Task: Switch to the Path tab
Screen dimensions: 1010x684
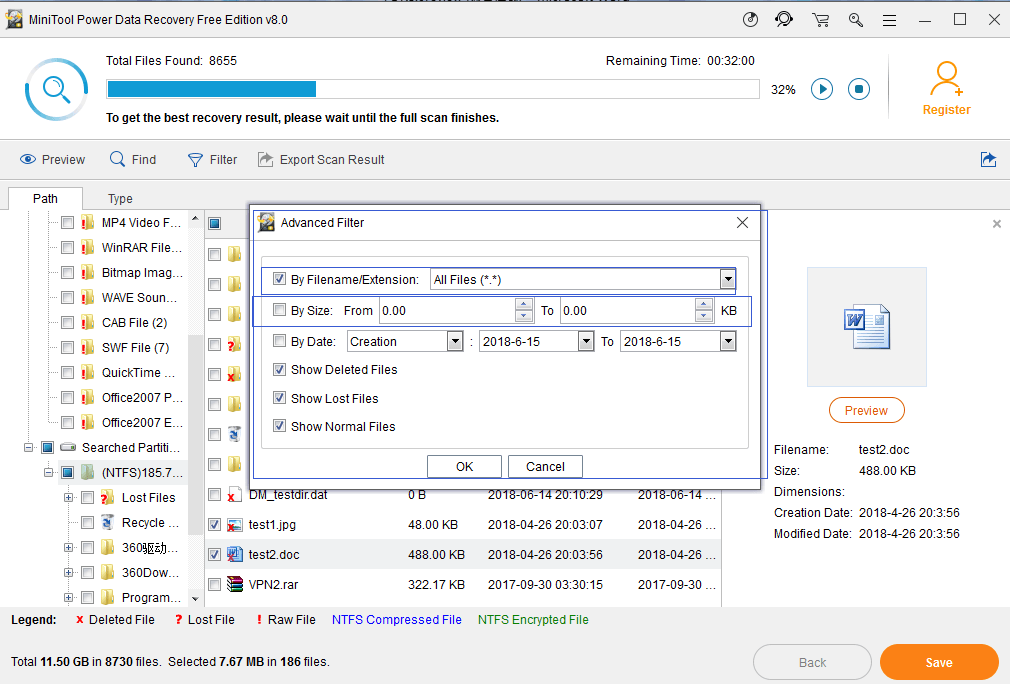Action: 45,198
